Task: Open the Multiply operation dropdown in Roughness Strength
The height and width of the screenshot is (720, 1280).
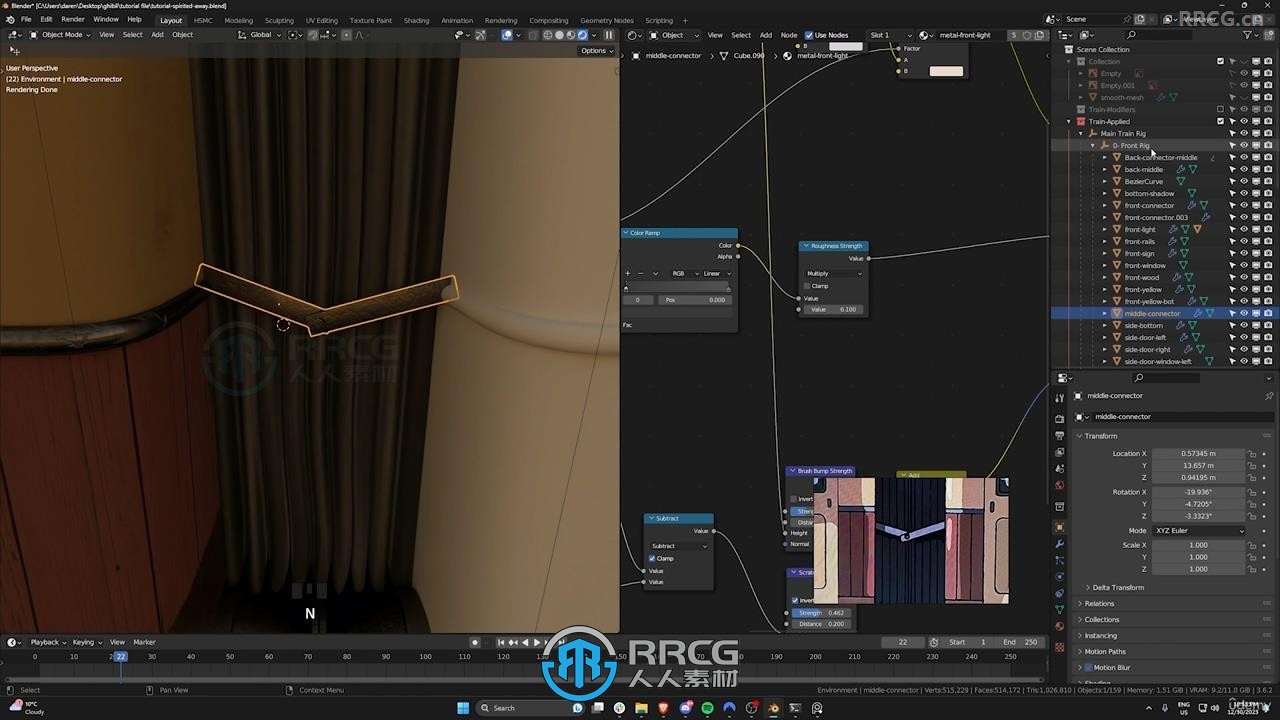Action: pyautogui.click(x=834, y=273)
